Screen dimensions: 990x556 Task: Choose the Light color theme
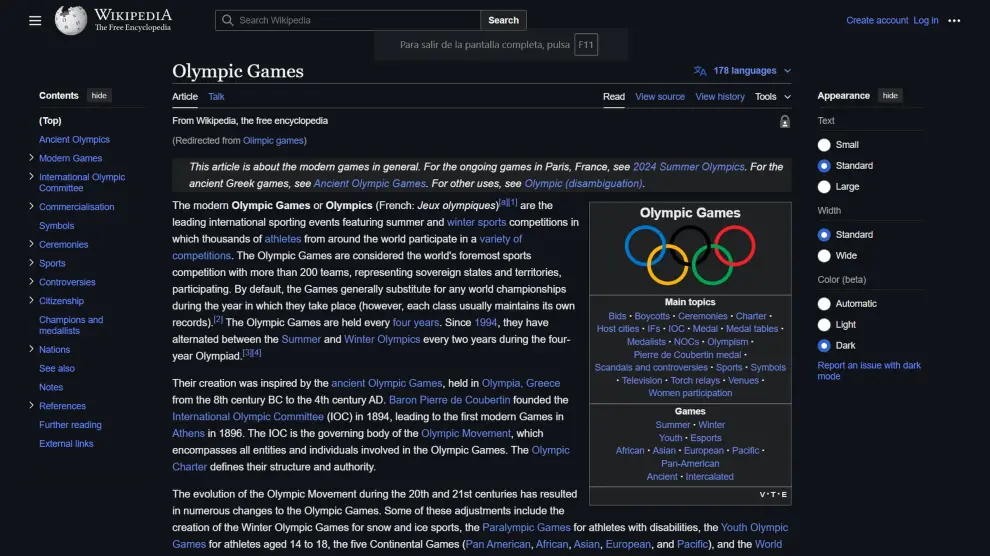(x=824, y=325)
